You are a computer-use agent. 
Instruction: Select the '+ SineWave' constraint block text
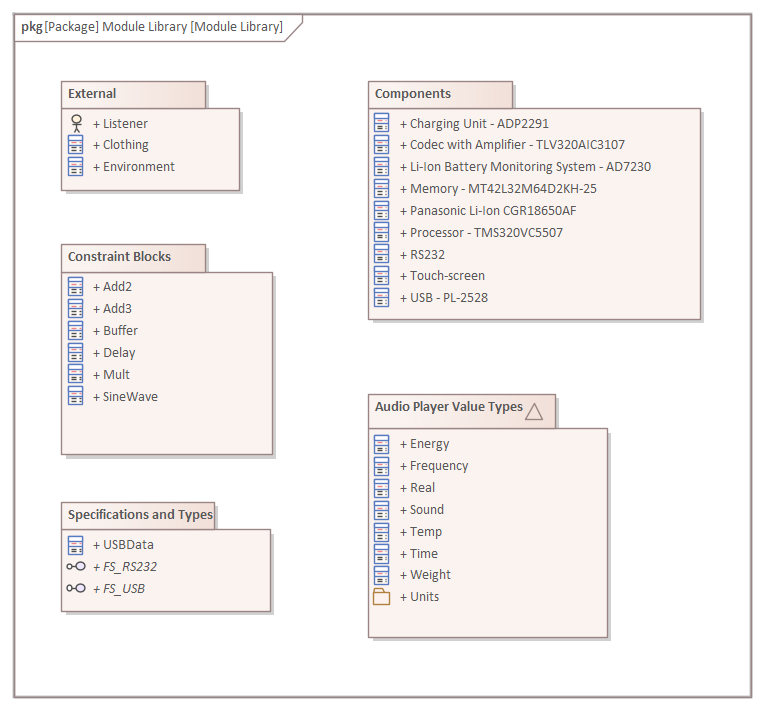[125, 397]
